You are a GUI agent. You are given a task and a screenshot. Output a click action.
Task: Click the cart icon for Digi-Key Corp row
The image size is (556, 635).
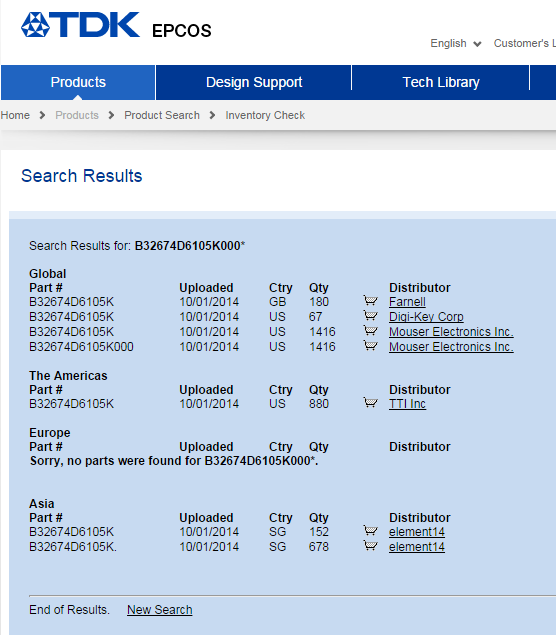coord(371,316)
